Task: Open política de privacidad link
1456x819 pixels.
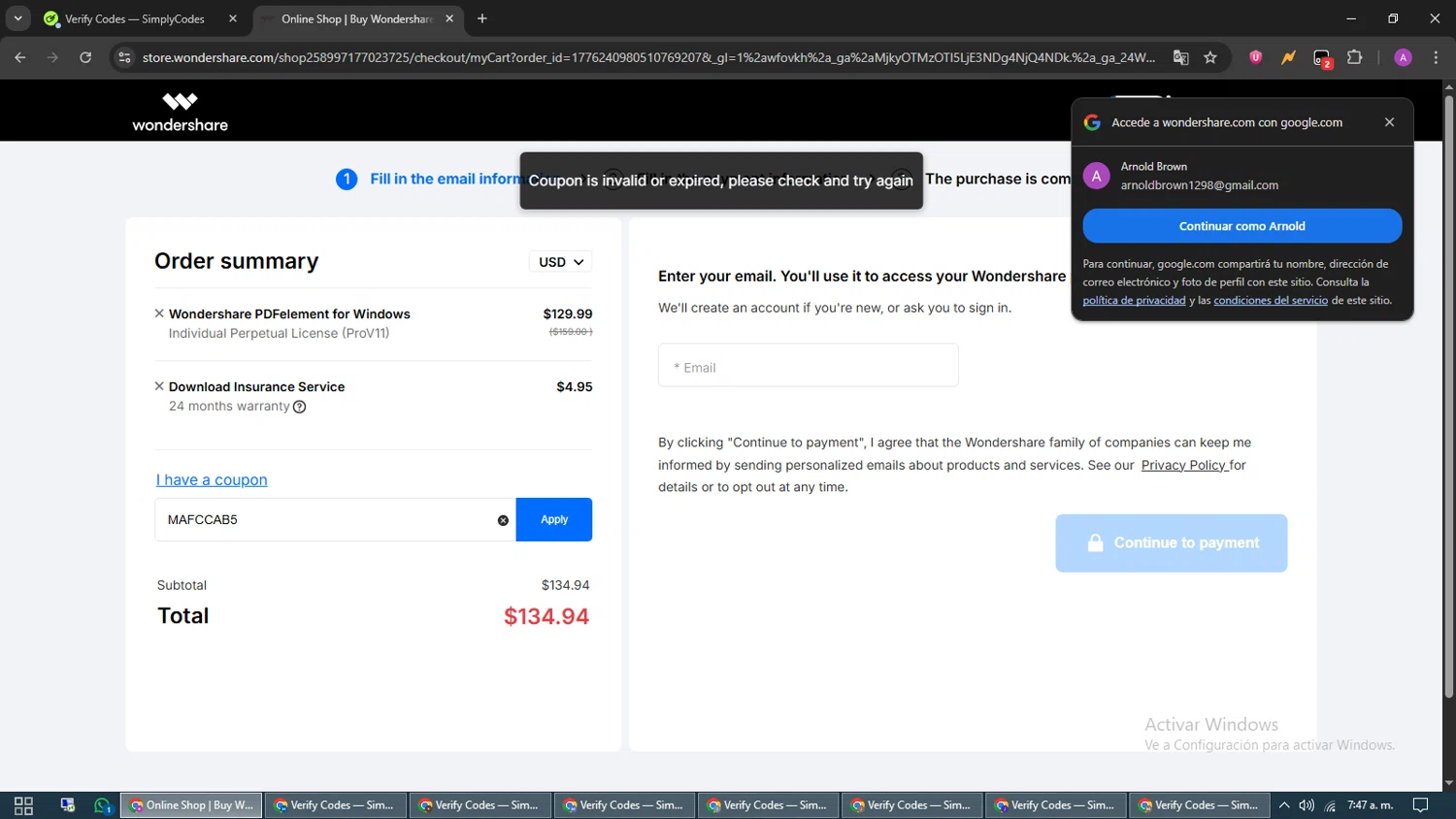Action: pyautogui.click(x=1134, y=300)
